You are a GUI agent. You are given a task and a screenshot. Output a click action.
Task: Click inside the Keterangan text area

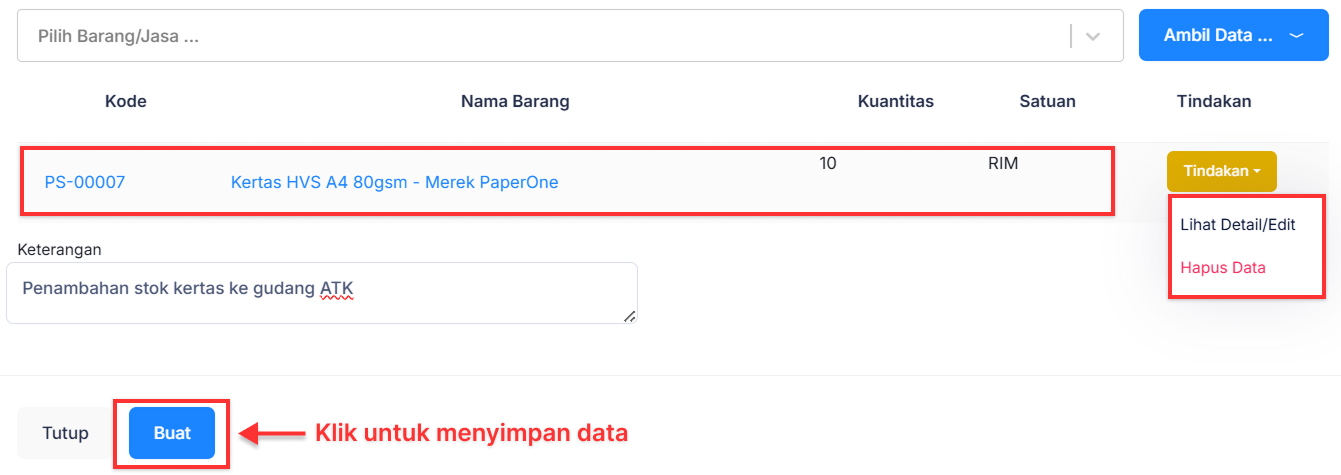point(320,292)
